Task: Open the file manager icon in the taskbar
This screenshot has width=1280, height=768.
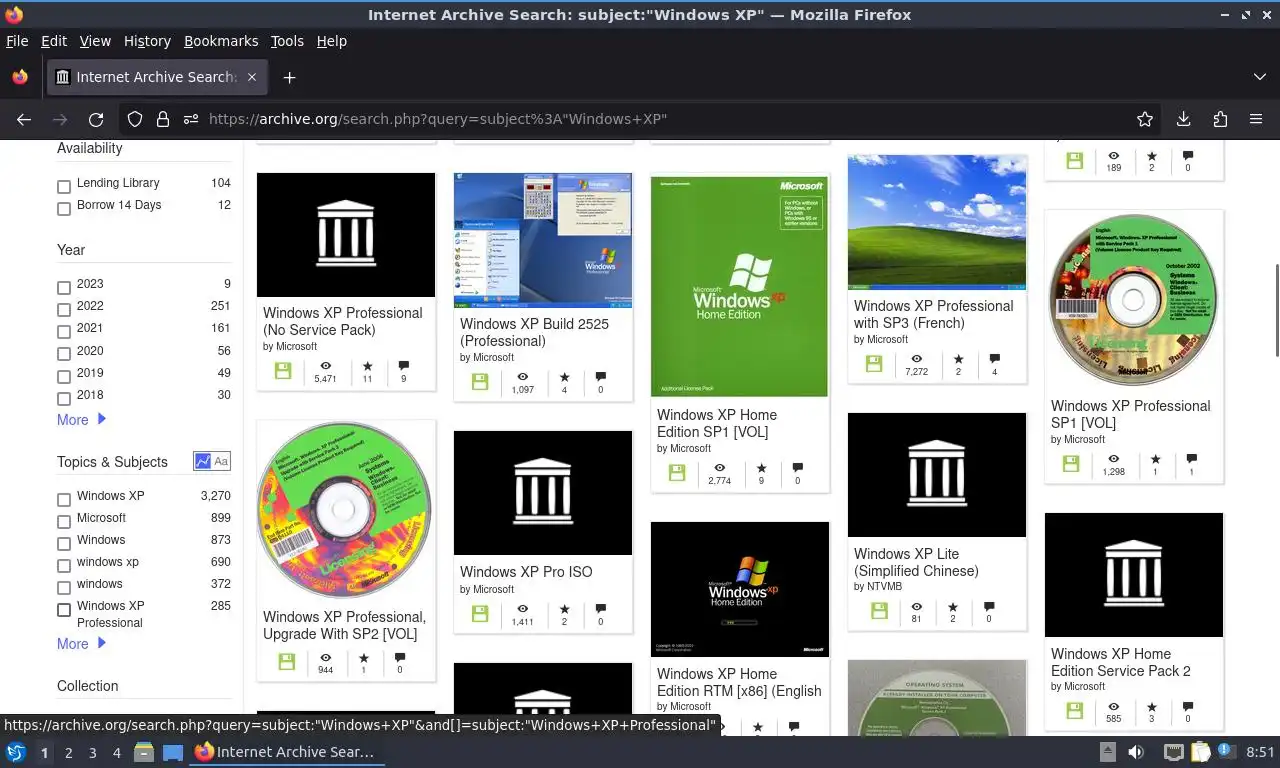Action: (x=143, y=752)
